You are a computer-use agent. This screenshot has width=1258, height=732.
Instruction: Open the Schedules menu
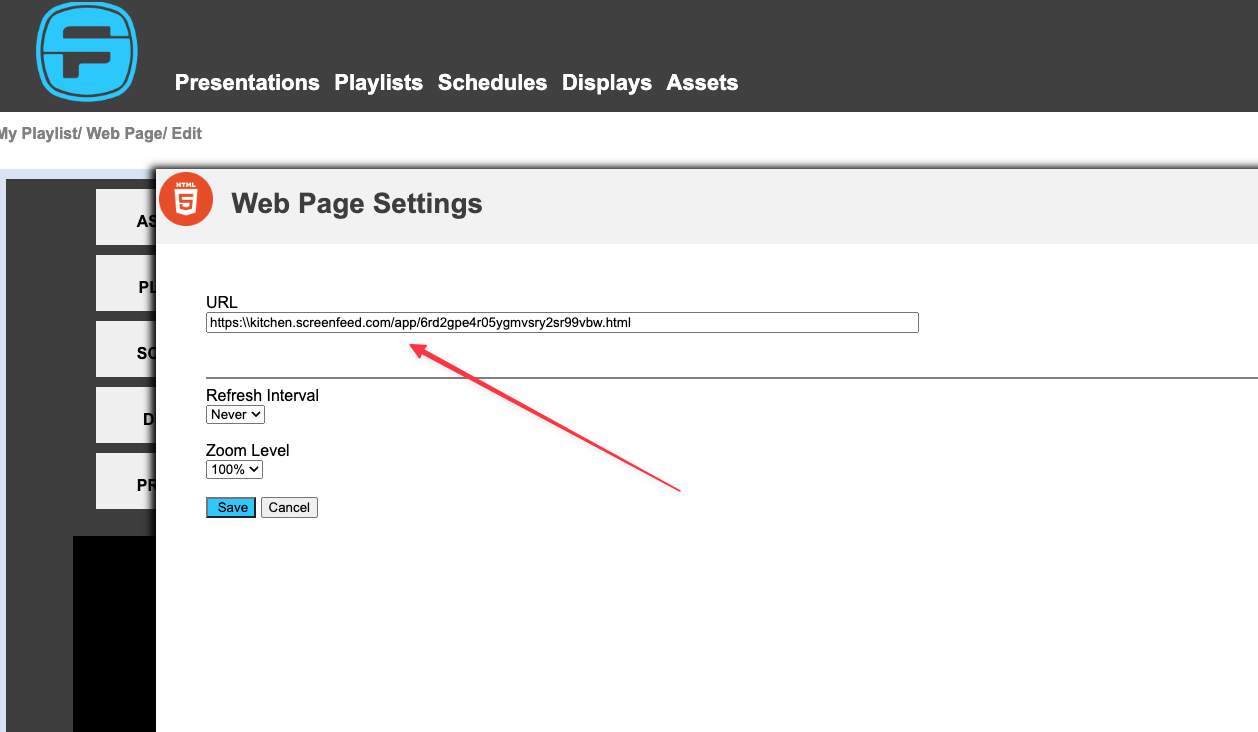[x=492, y=83]
